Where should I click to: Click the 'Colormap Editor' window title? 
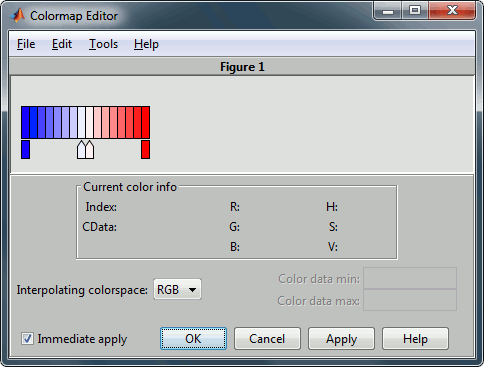point(74,16)
